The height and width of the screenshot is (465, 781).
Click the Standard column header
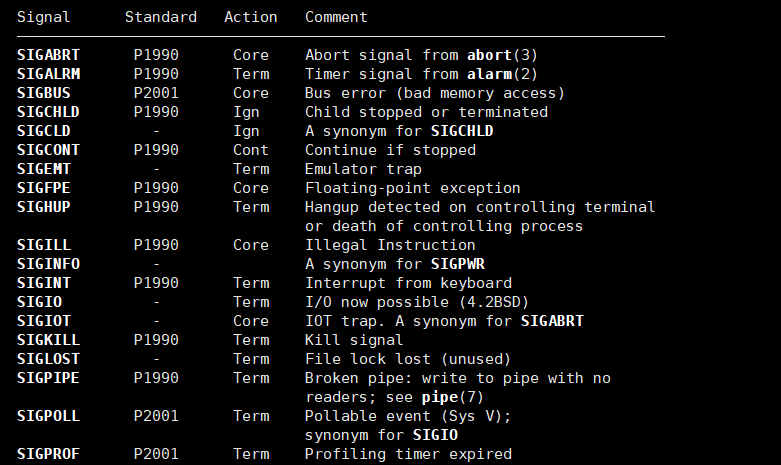(x=161, y=17)
